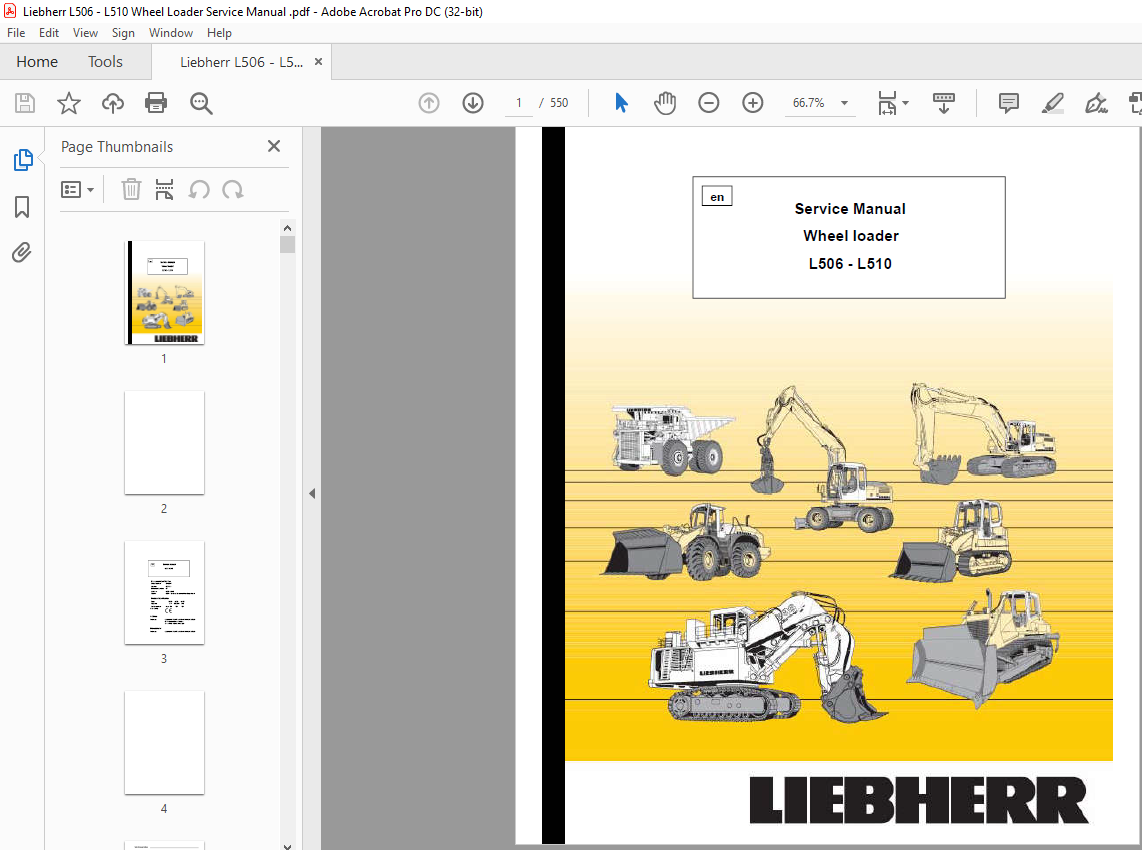Print the document

coord(156,103)
